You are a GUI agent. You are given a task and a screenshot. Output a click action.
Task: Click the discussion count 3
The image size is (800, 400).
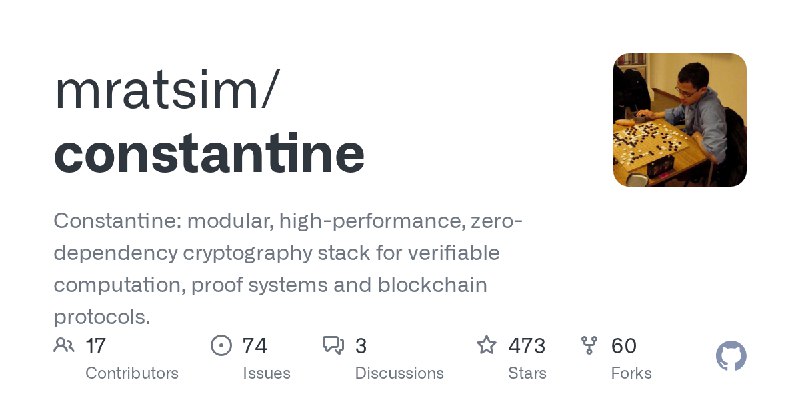click(x=361, y=346)
